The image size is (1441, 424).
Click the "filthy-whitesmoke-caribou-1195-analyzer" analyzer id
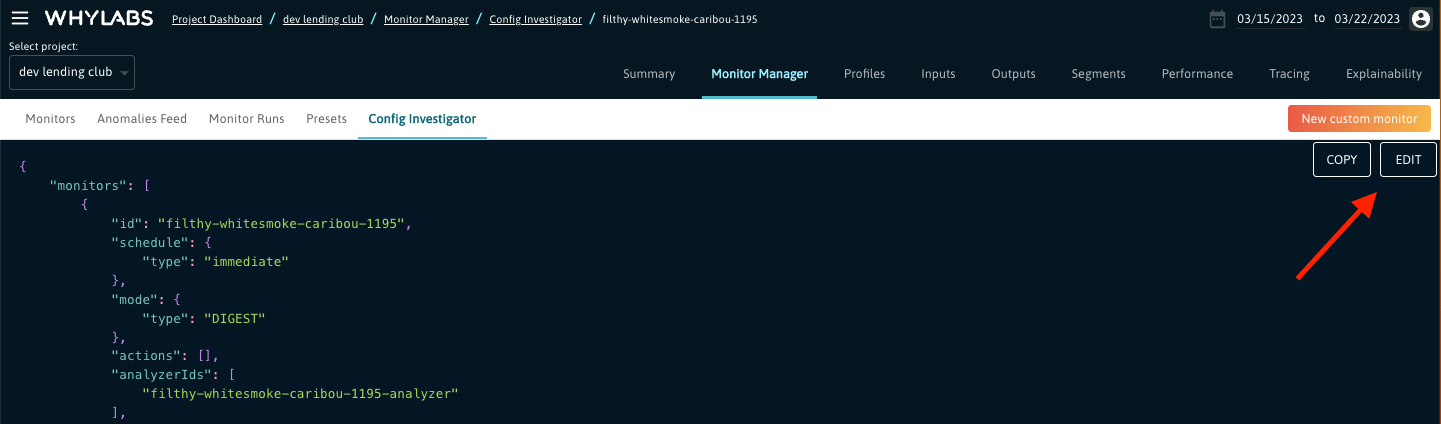coord(300,394)
